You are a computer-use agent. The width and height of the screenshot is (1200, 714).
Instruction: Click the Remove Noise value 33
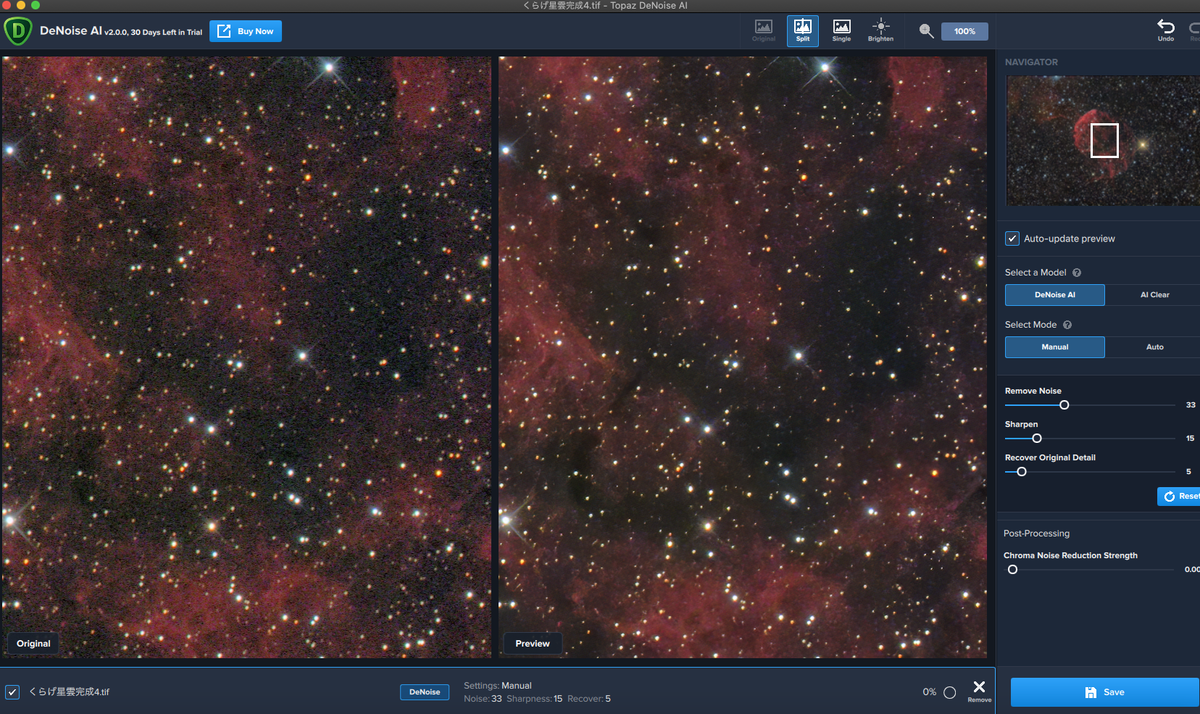point(1190,405)
